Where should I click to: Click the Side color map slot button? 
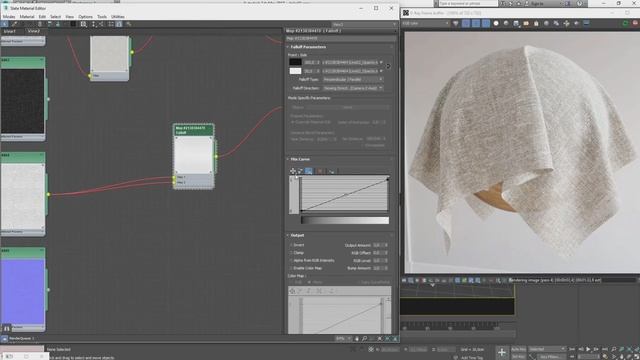tap(350, 71)
